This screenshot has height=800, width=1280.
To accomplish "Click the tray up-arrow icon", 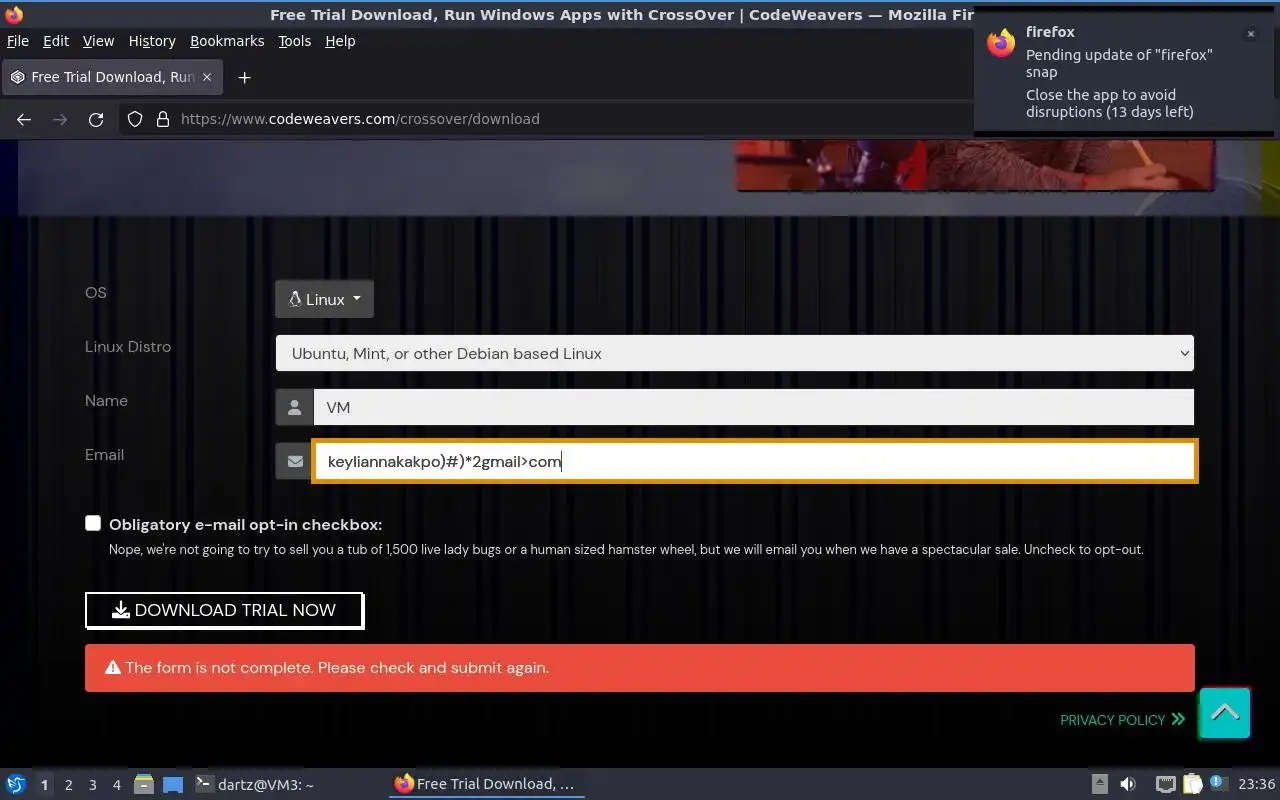I will click(1099, 785).
